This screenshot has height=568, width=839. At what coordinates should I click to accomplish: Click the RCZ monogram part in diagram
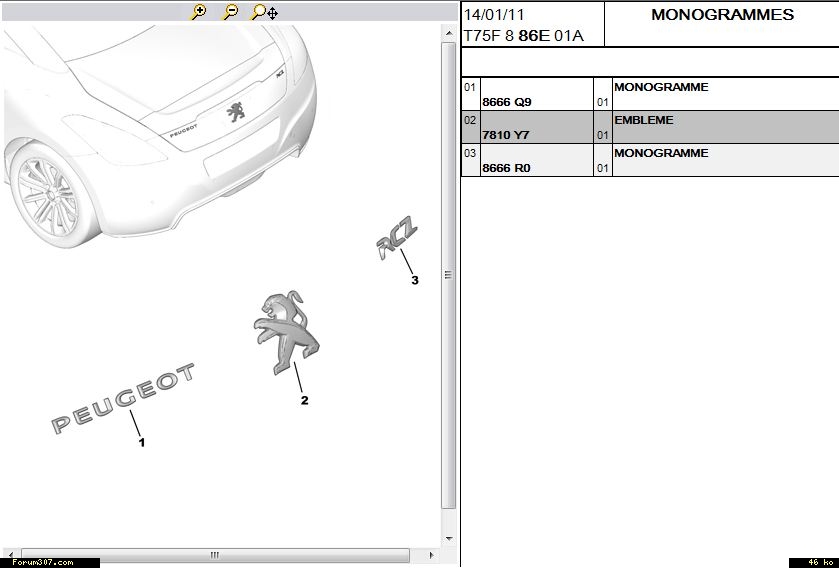pyautogui.click(x=396, y=241)
